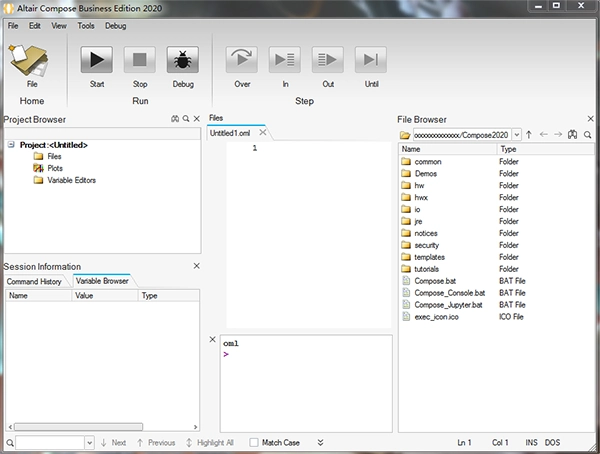Open the Tools menu

[86, 26]
